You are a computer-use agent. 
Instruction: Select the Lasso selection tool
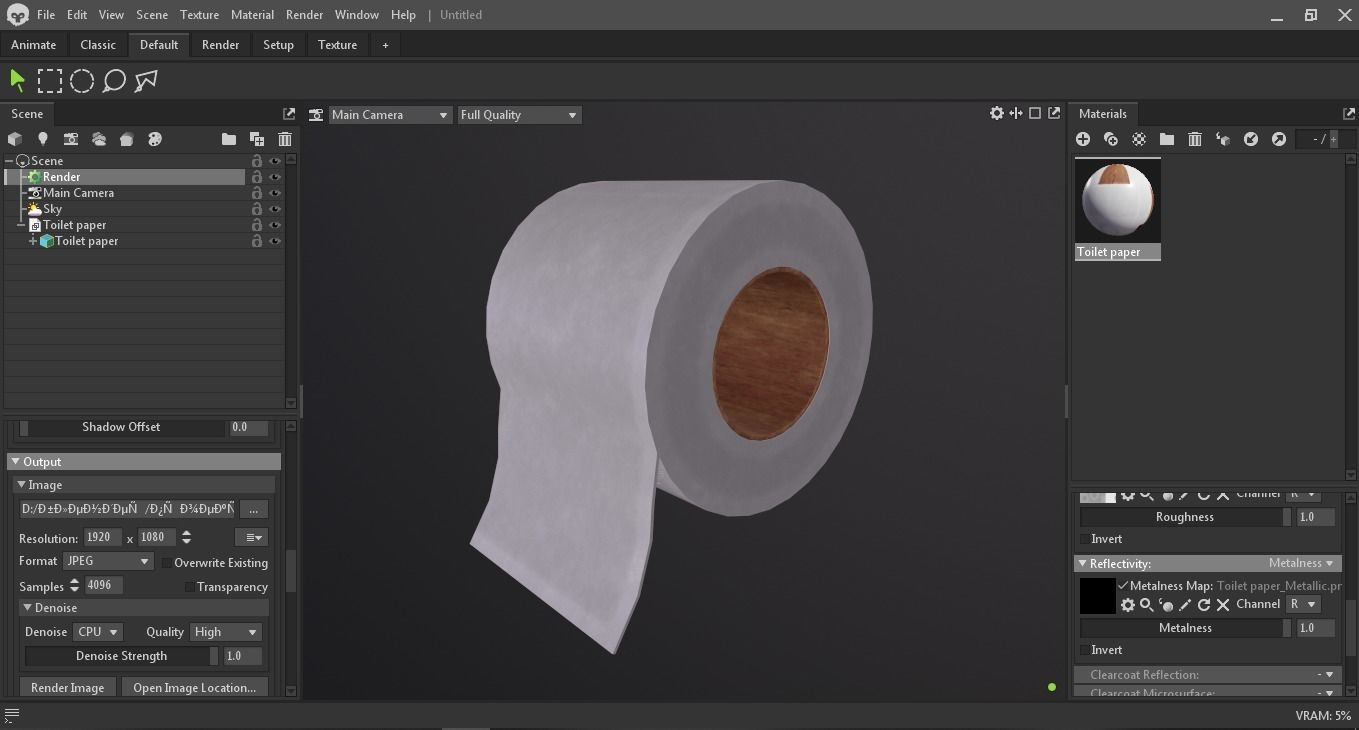(x=113, y=80)
